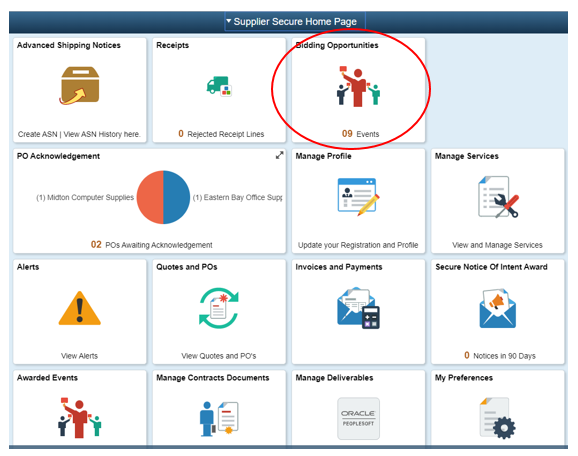Image resolution: width=578 pixels, height=456 pixels.
Task: Click 02 POs Awaiting Acknowledgement text
Action: coord(152,245)
